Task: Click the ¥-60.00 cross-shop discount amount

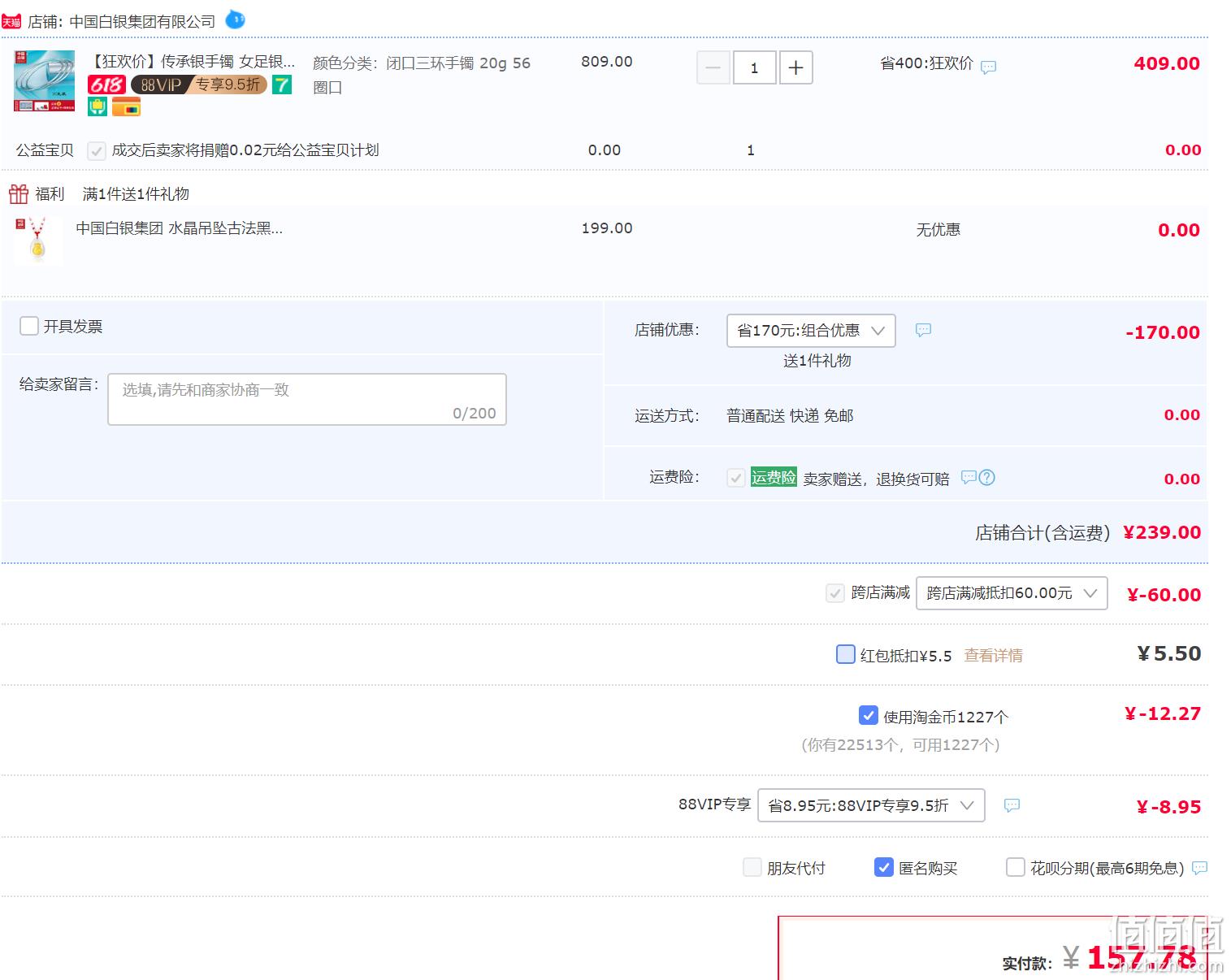Action: click(x=1164, y=595)
